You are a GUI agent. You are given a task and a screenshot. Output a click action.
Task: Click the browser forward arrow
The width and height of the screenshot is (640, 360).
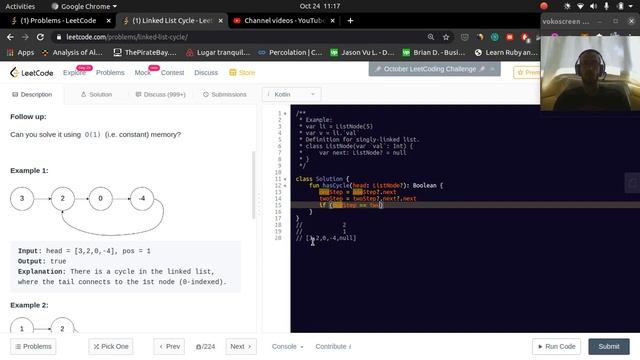(x=25, y=37)
